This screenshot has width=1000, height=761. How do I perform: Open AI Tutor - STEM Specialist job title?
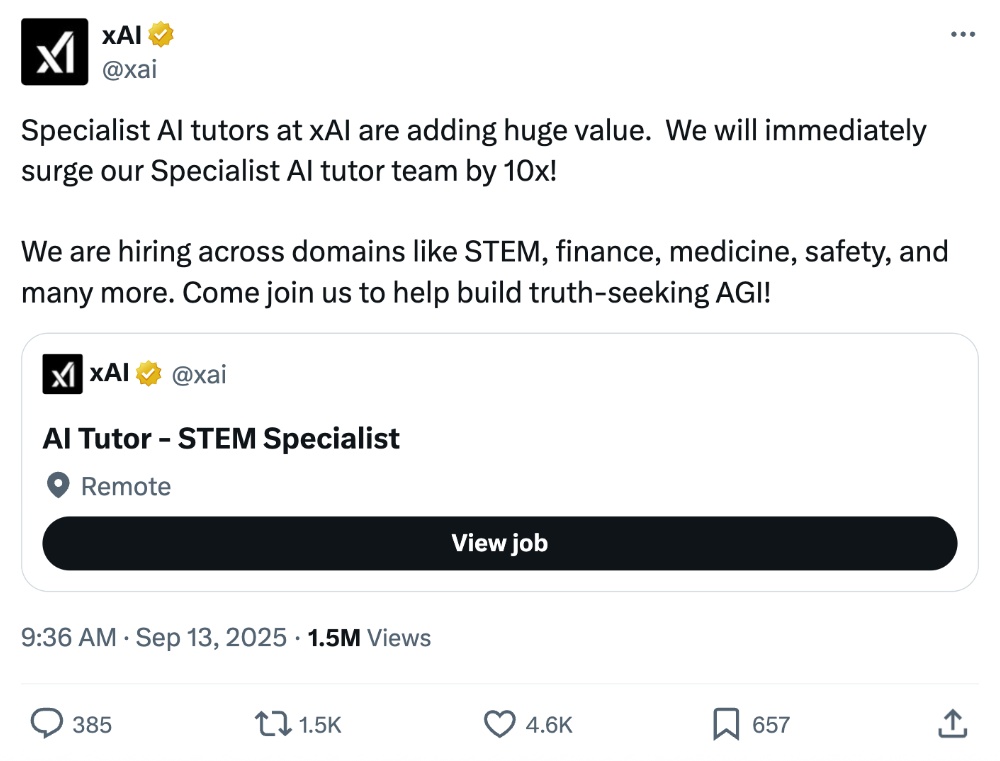221,438
